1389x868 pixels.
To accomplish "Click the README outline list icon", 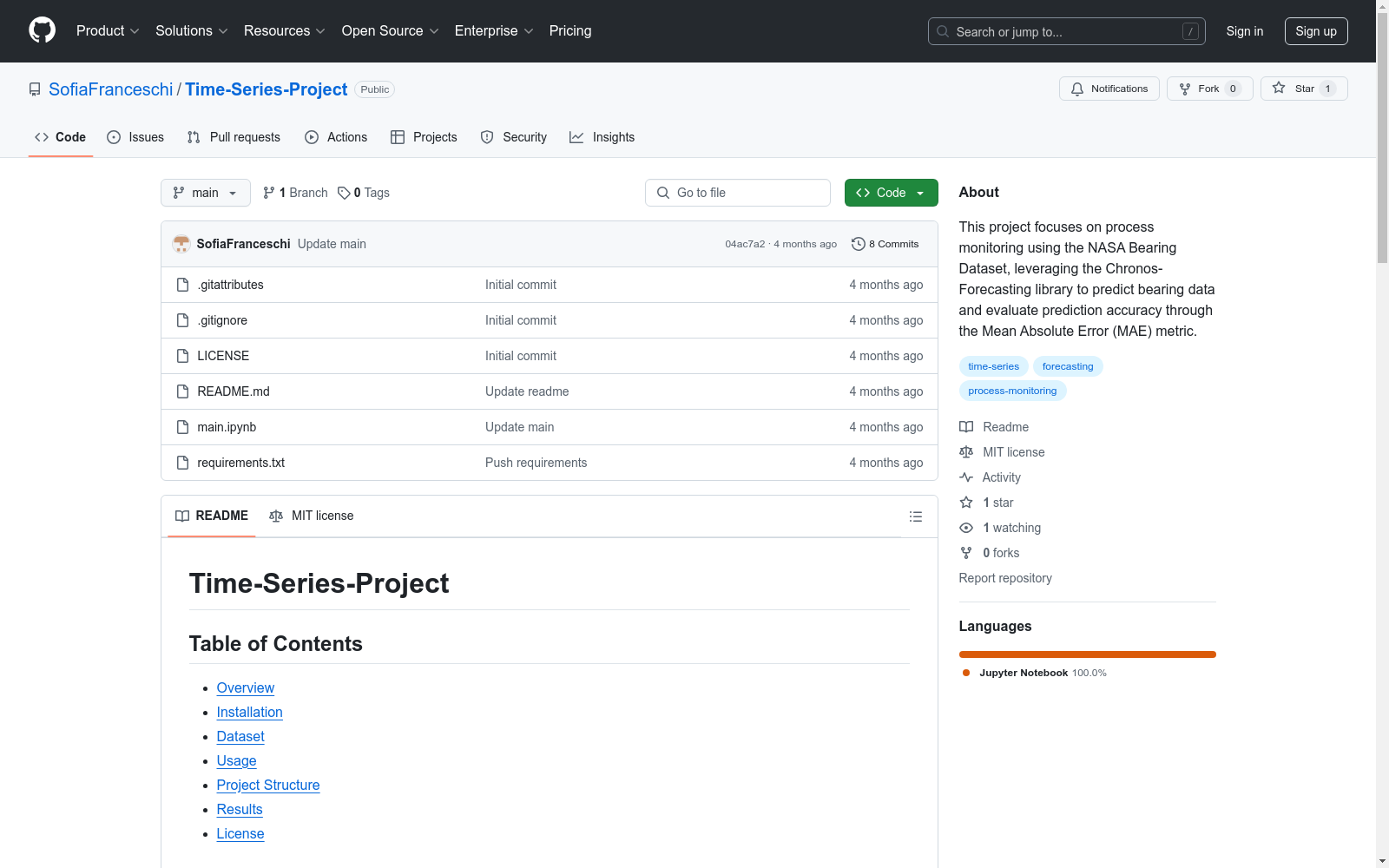I will point(915,516).
